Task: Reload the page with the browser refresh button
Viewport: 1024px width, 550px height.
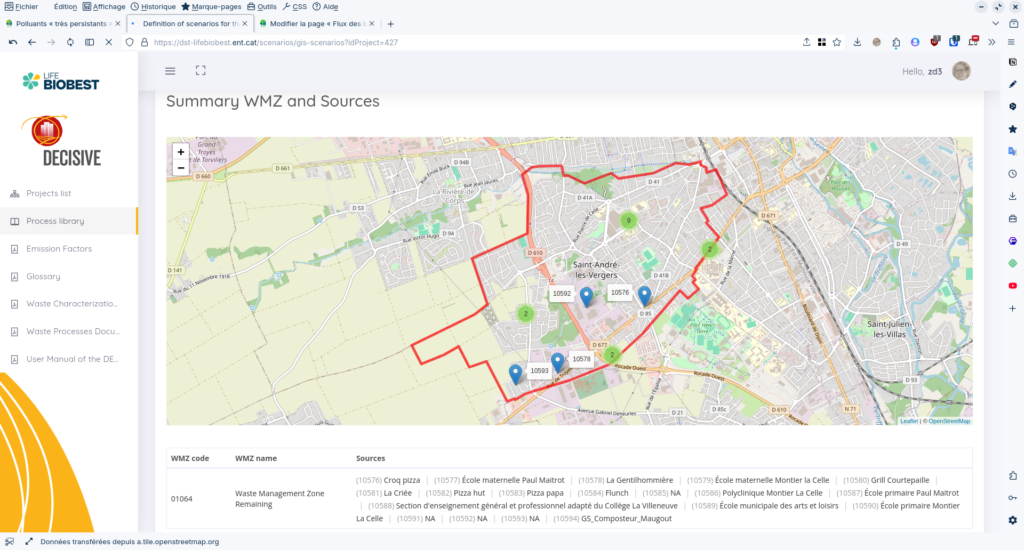Action: pyautogui.click(x=70, y=42)
